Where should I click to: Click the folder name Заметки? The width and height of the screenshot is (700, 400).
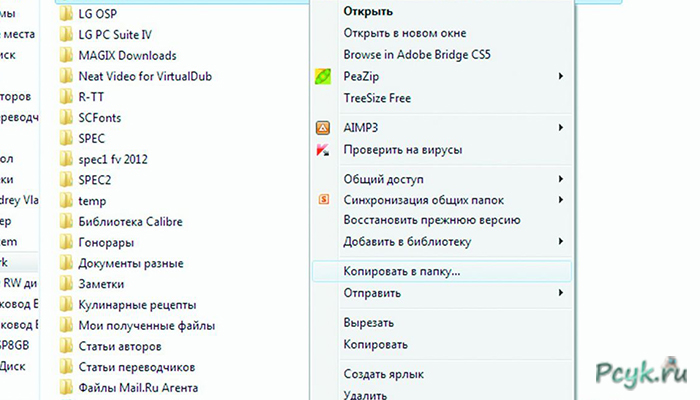click(101, 284)
